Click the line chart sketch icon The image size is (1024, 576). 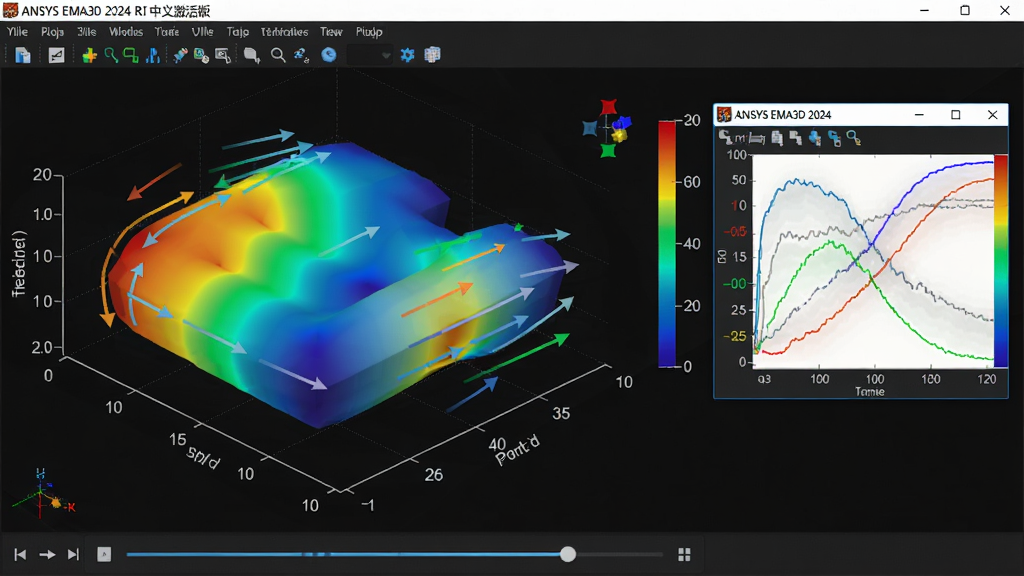tap(57, 56)
